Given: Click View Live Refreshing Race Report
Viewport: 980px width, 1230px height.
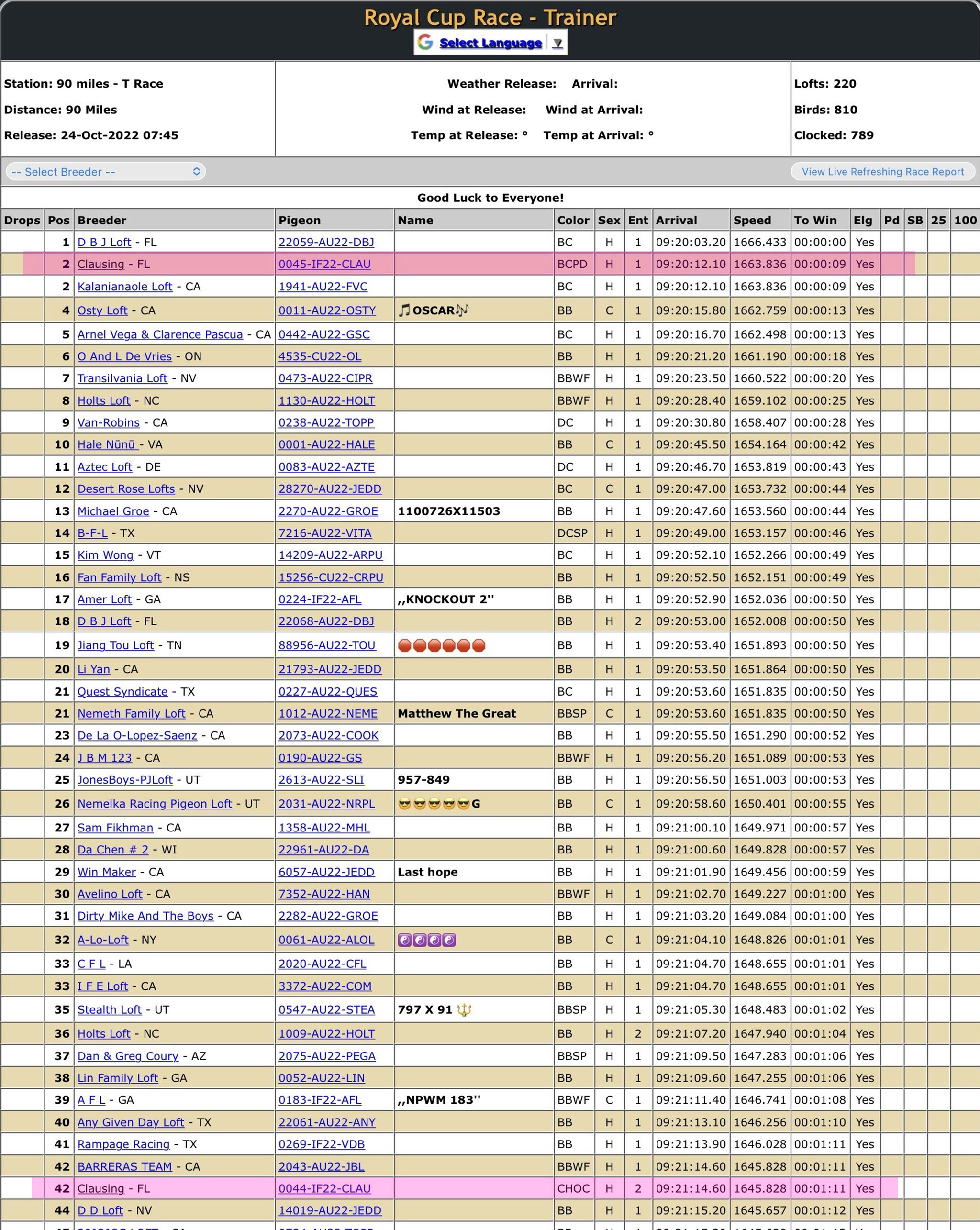Looking at the screenshot, I should [x=882, y=172].
